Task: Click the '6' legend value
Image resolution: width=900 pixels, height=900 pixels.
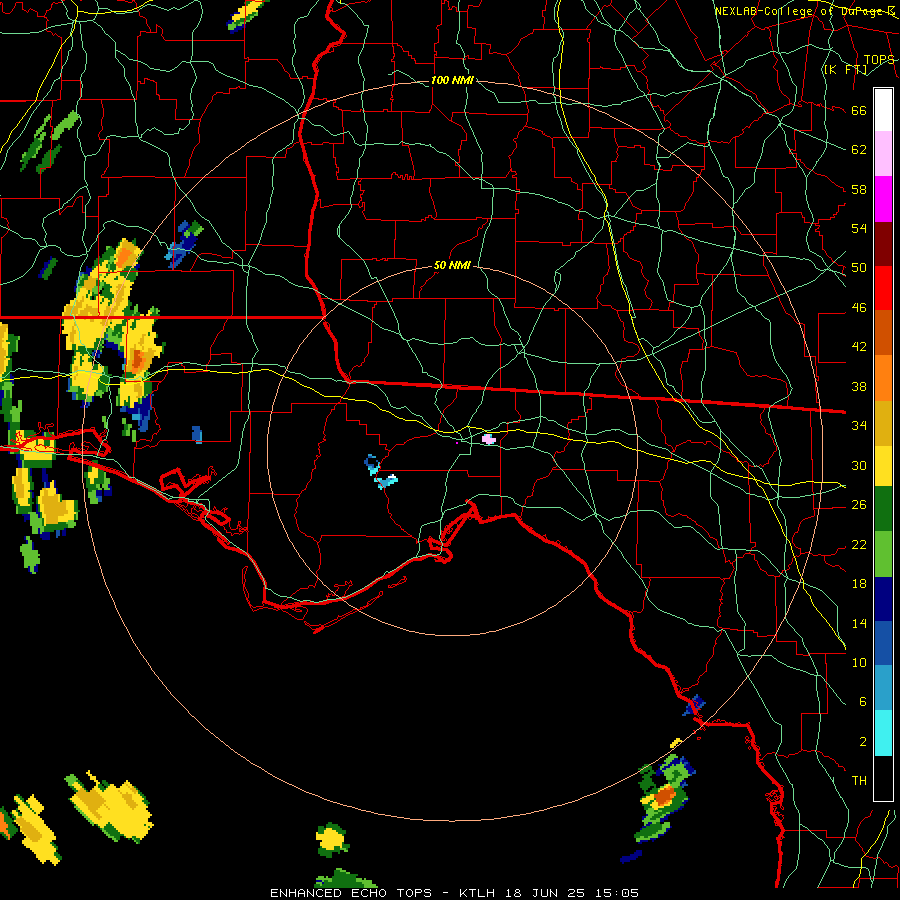Action: point(862,702)
